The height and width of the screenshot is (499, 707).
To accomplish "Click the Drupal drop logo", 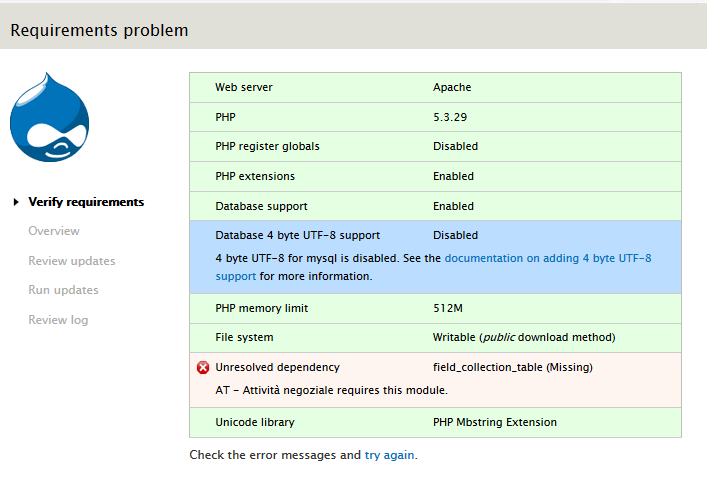I will tap(49, 117).
